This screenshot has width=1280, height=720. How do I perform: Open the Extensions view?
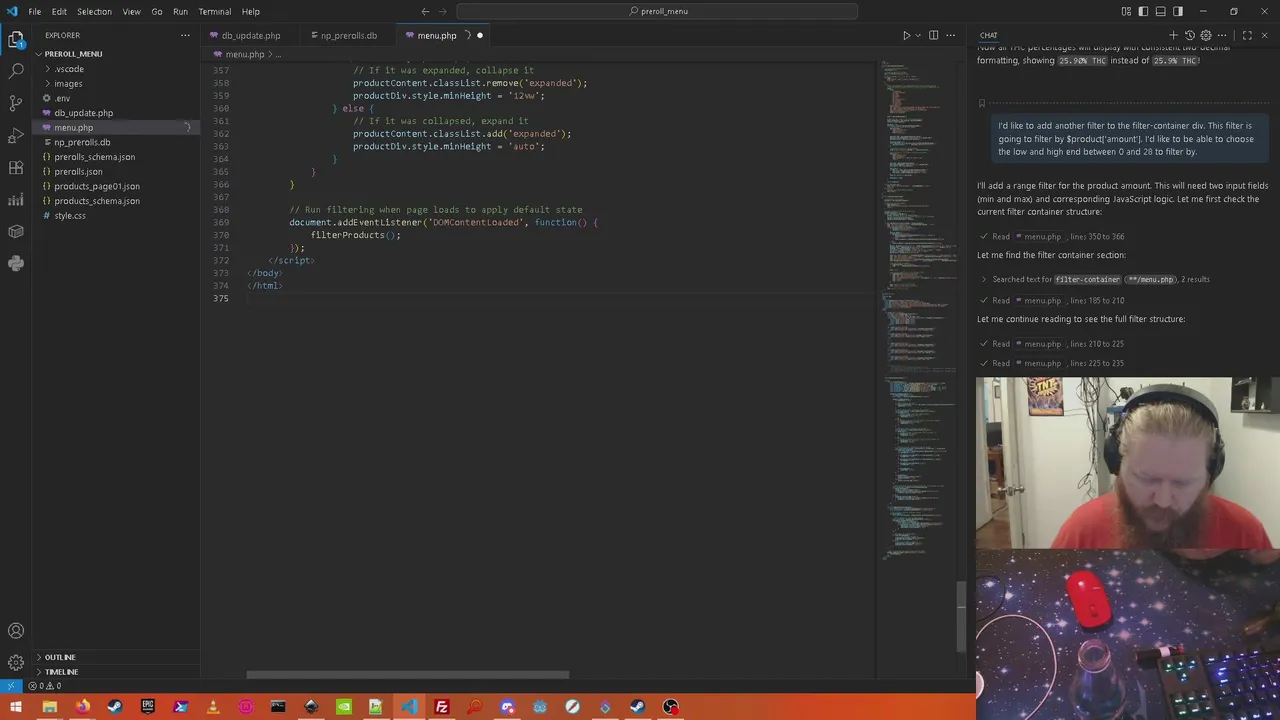click(x=16, y=167)
